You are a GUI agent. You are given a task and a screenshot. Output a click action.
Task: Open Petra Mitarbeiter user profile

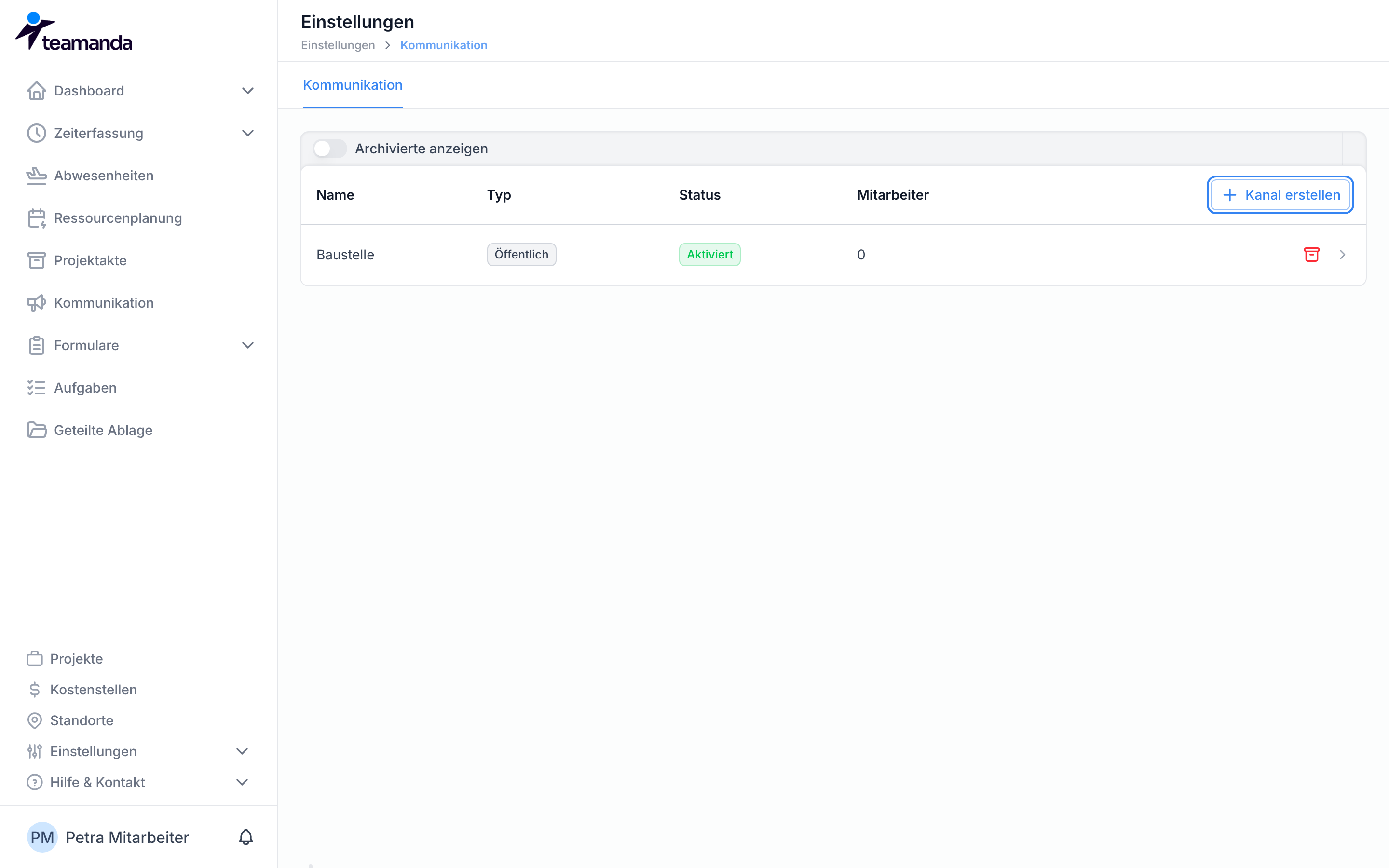[x=127, y=837]
